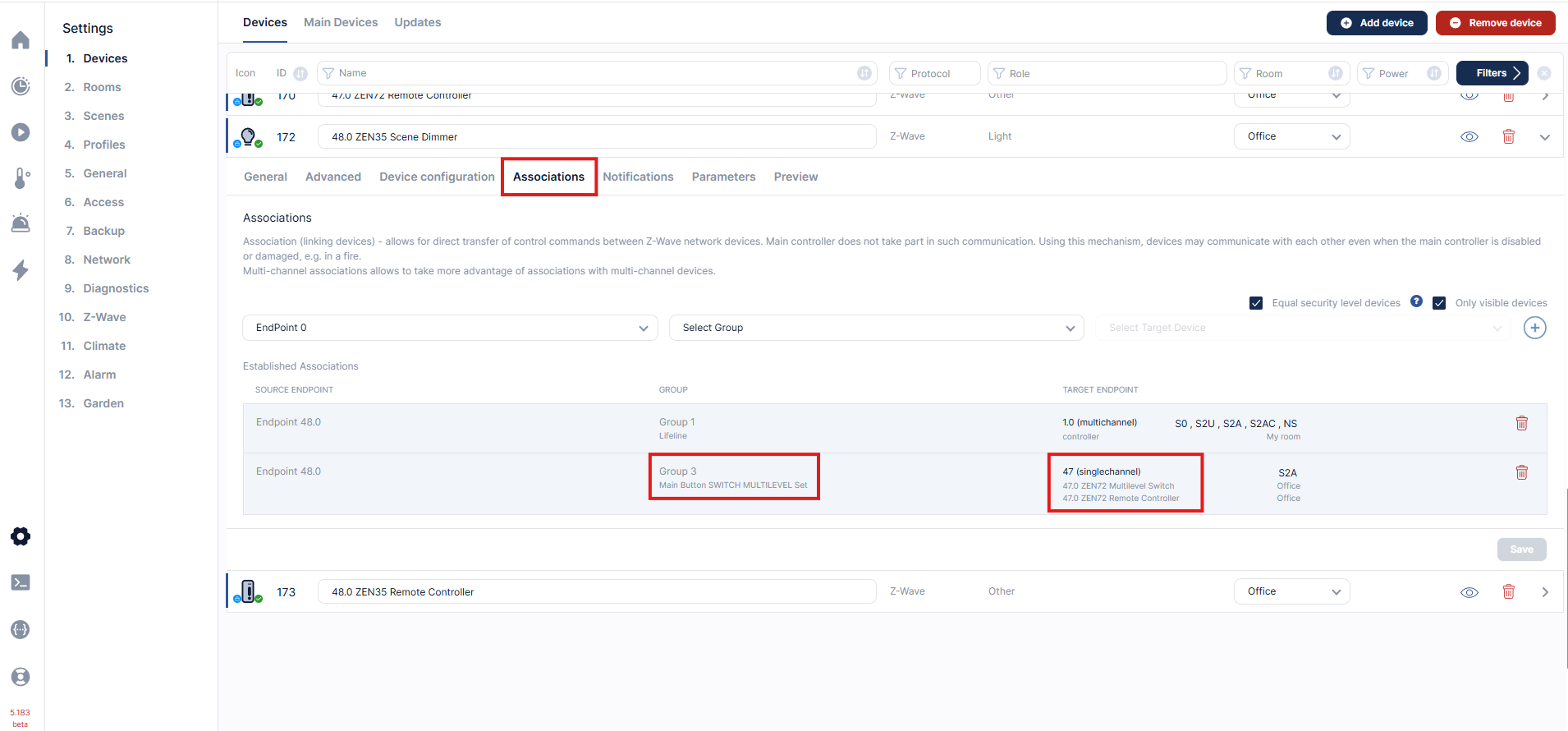Open the General tab of device 172
This screenshot has width=1568, height=731.
click(x=265, y=177)
